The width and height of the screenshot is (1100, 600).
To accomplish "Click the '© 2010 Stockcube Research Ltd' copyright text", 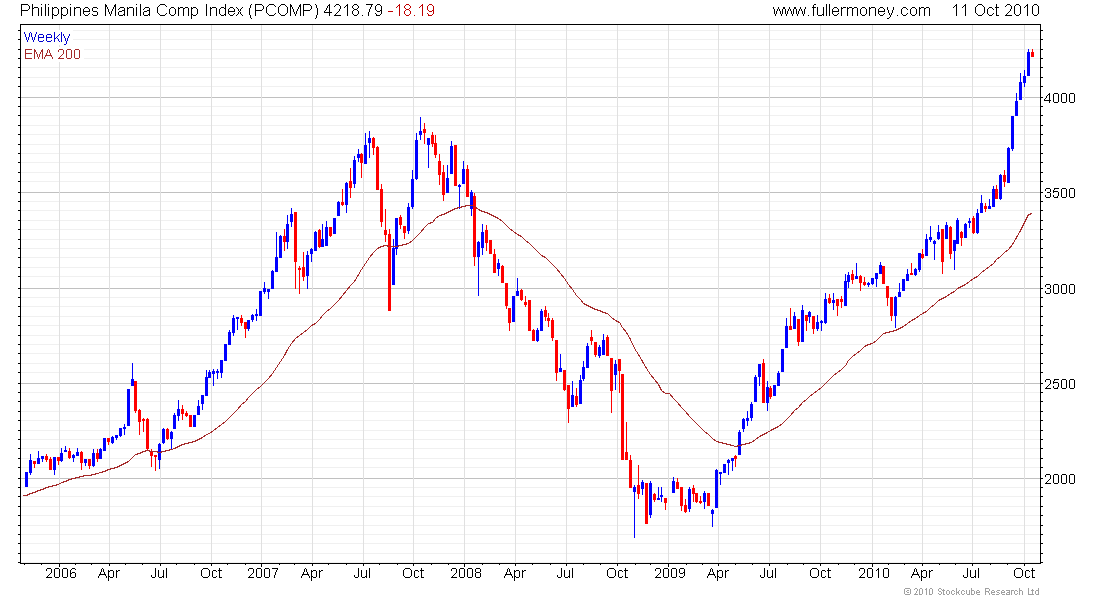I will tap(972, 592).
